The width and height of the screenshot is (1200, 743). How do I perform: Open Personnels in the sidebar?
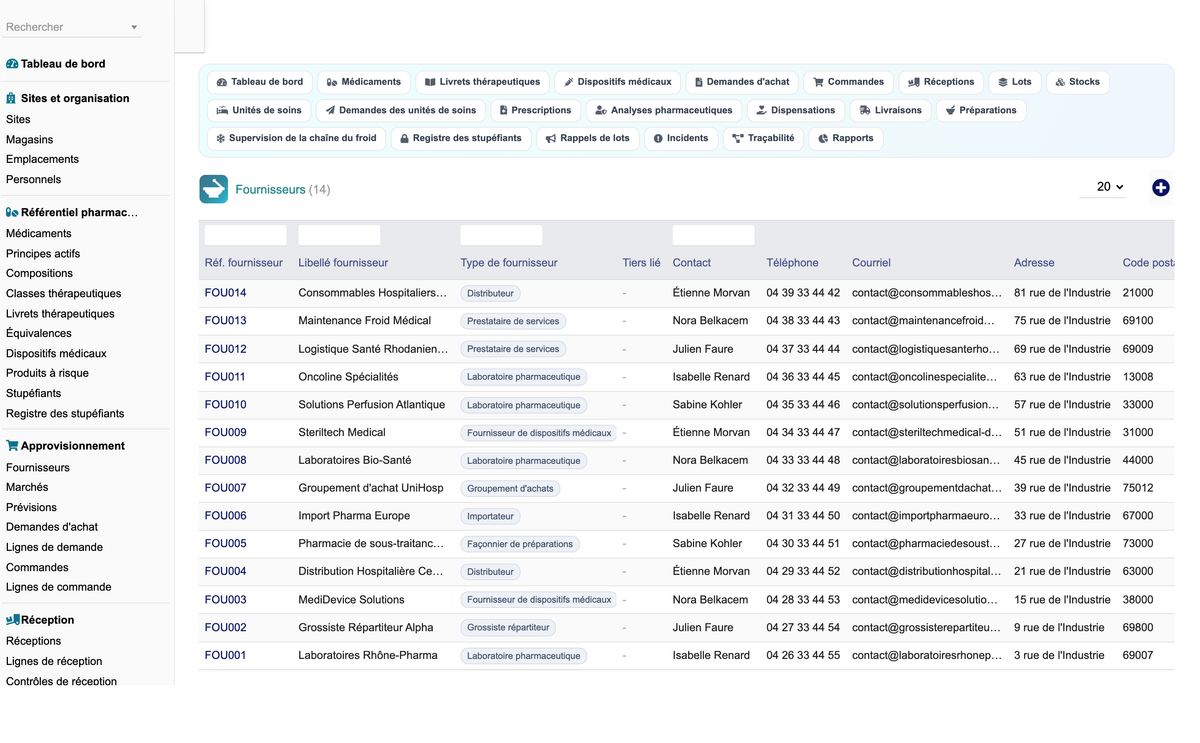[33, 180]
